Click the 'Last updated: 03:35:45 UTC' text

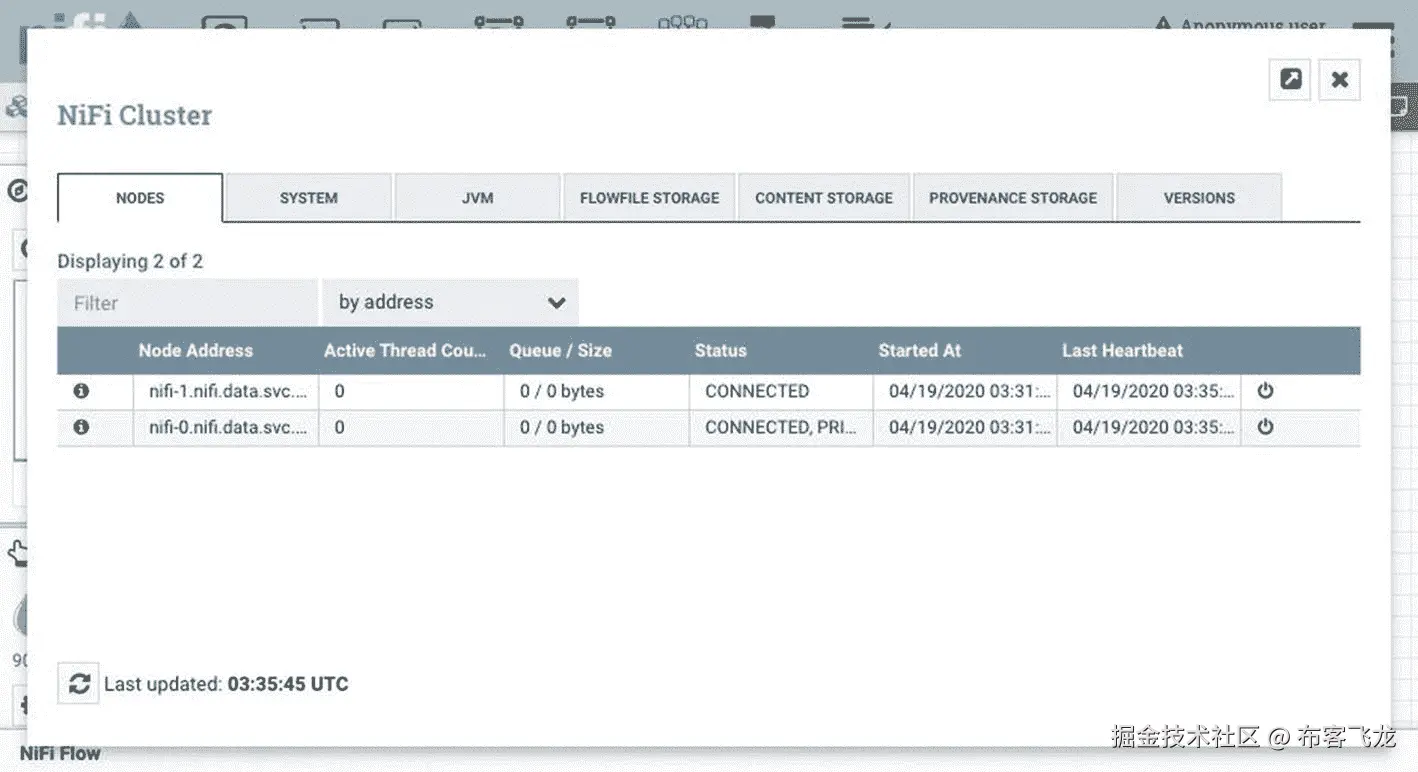click(x=226, y=684)
